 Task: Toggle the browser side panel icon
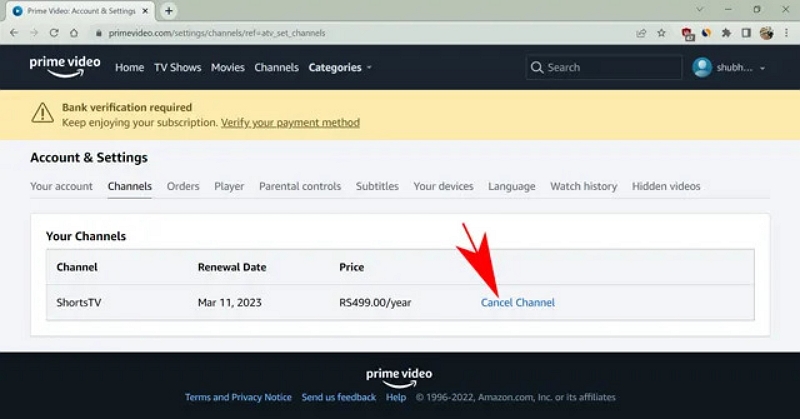click(x=746, y=33)
